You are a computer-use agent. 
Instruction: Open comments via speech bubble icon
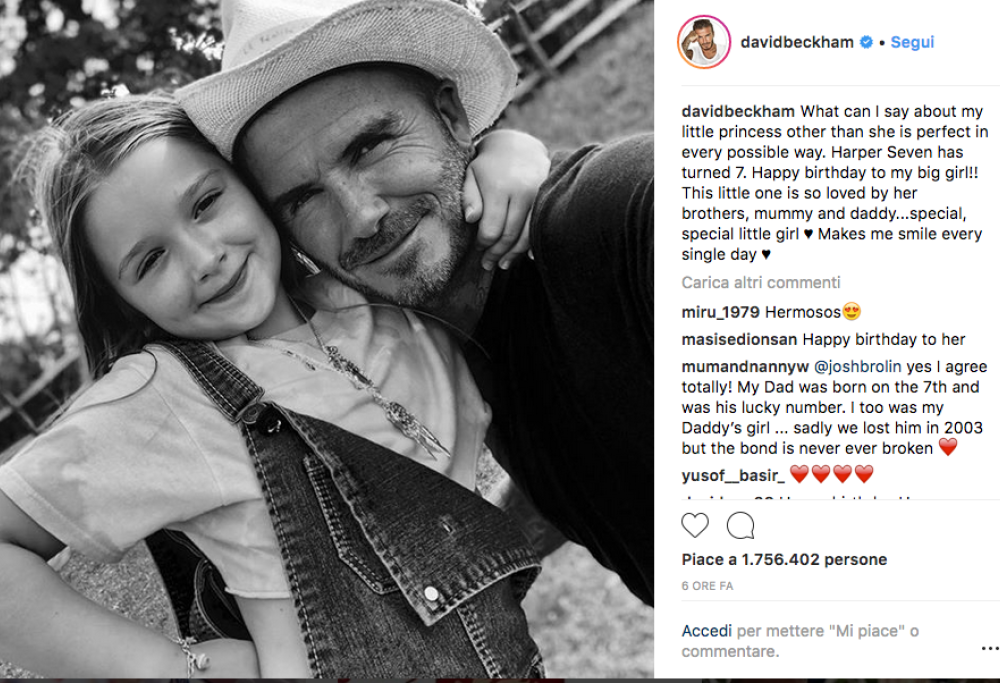pyautogui.click(x=740, y=525)
